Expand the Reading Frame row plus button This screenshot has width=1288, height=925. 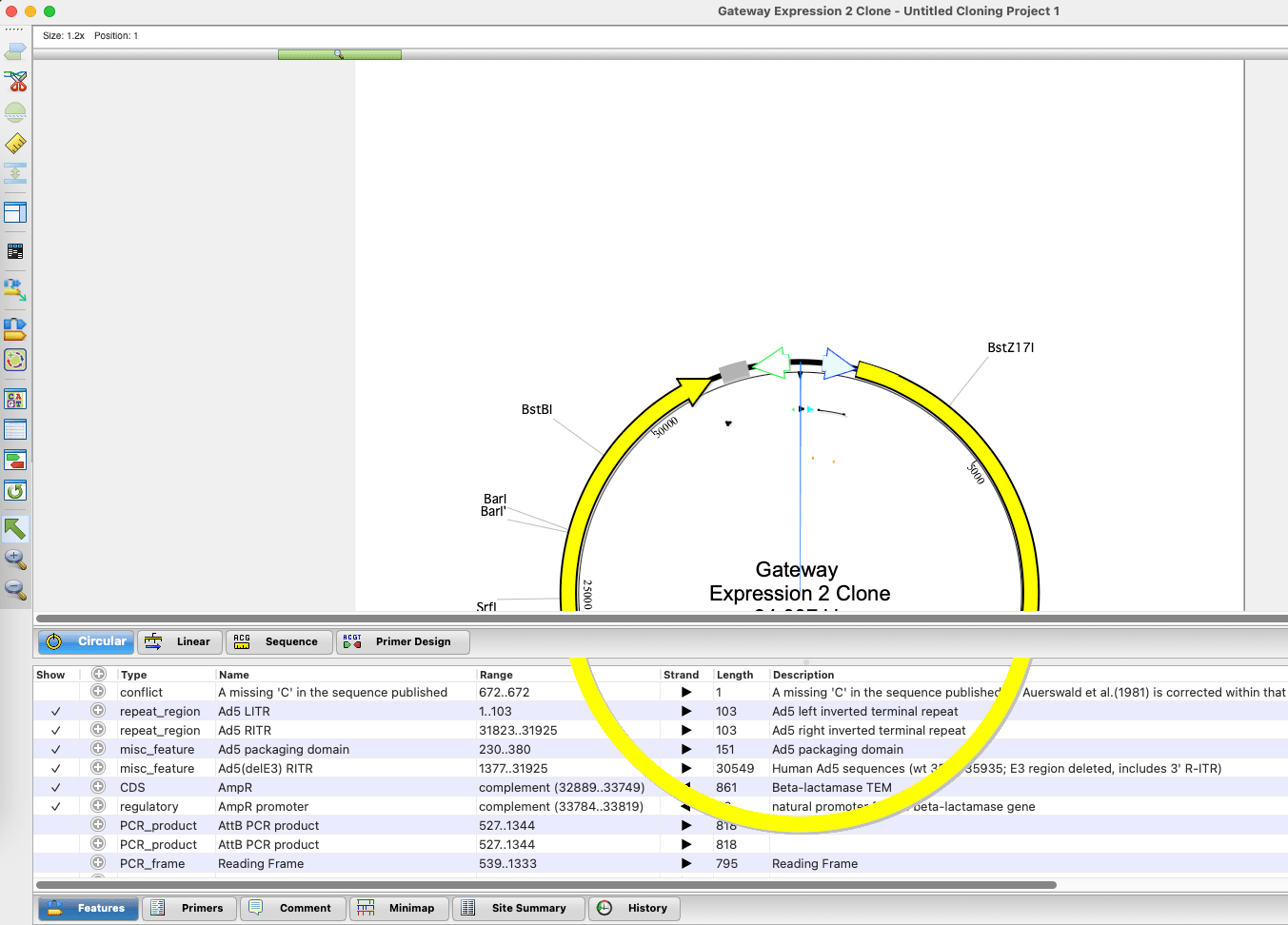[98, 863]
